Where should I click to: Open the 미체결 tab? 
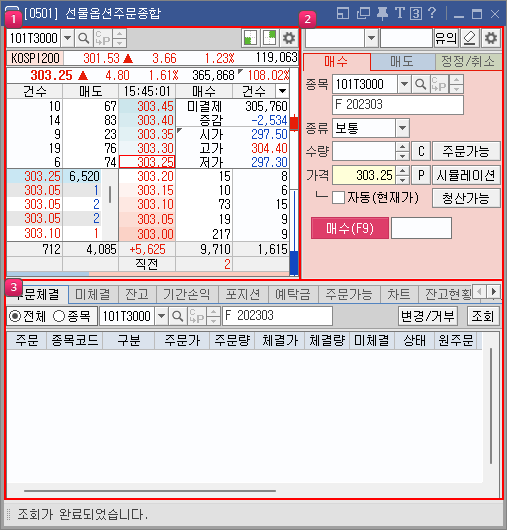point(93,294)
